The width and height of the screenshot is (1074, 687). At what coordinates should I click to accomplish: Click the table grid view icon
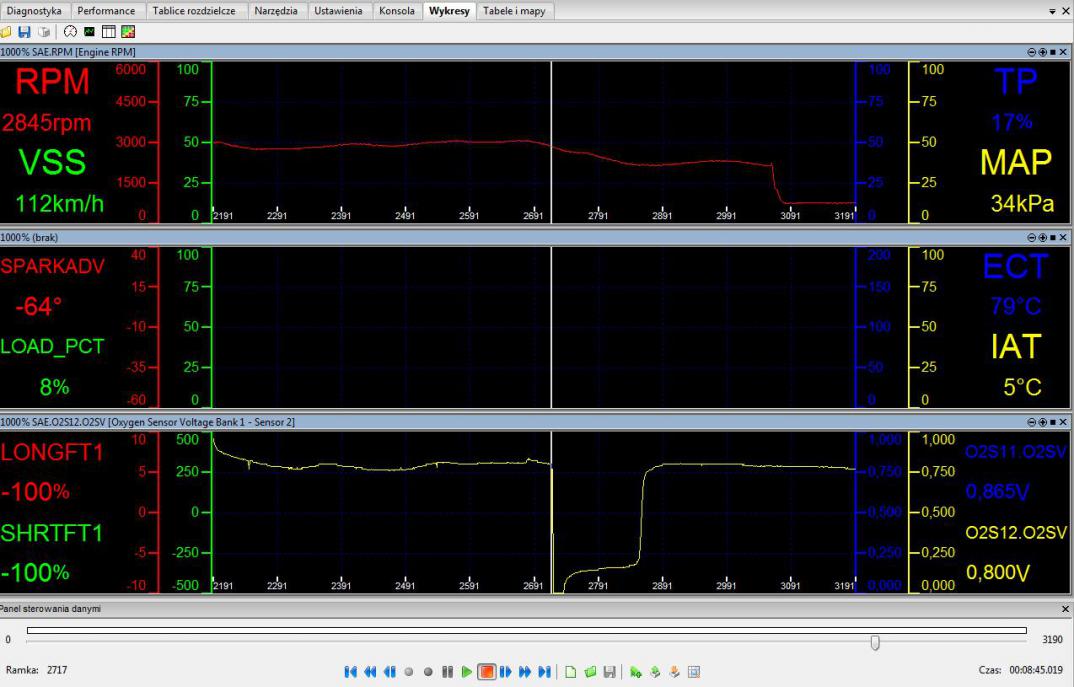tap(109, 31)
